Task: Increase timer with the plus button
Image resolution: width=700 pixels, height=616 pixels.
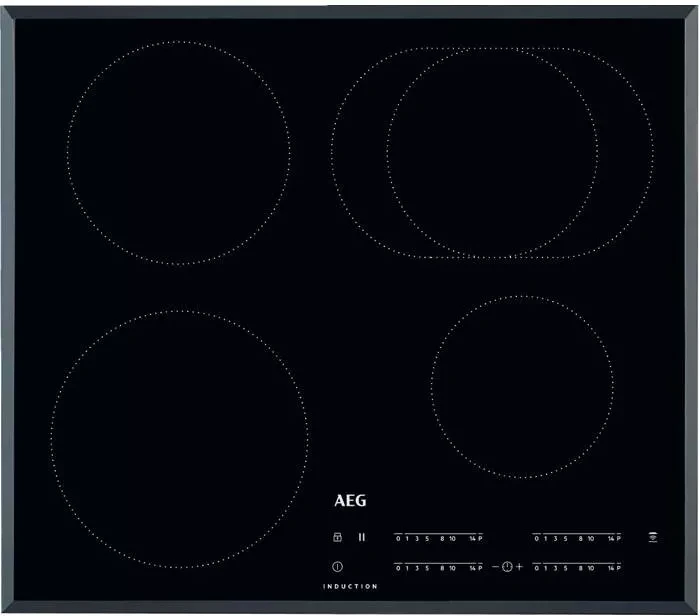Action: click(x=520, y=567)
